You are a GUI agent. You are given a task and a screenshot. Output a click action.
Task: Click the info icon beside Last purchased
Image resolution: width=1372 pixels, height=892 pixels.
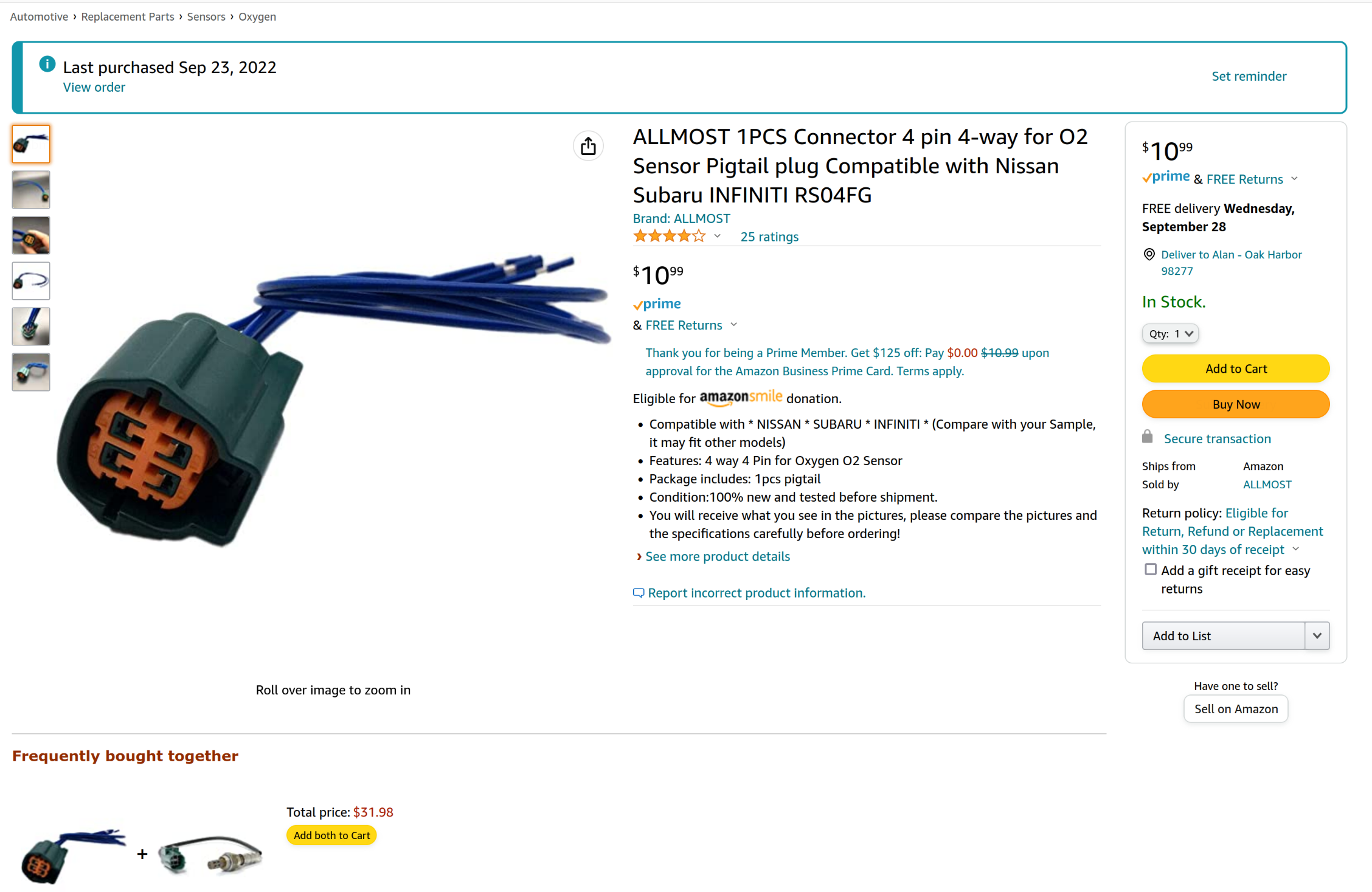(x=47, y=64)
